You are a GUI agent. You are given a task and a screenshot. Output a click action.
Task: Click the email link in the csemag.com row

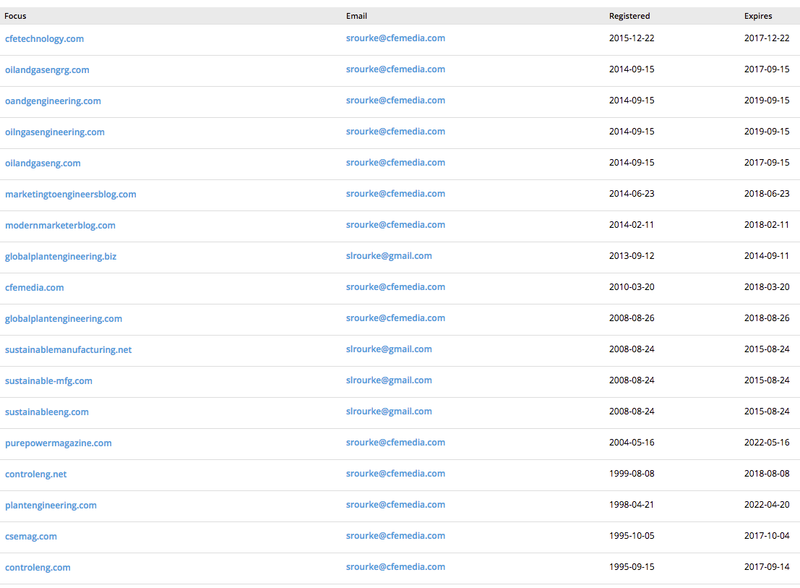pos(395,536)
